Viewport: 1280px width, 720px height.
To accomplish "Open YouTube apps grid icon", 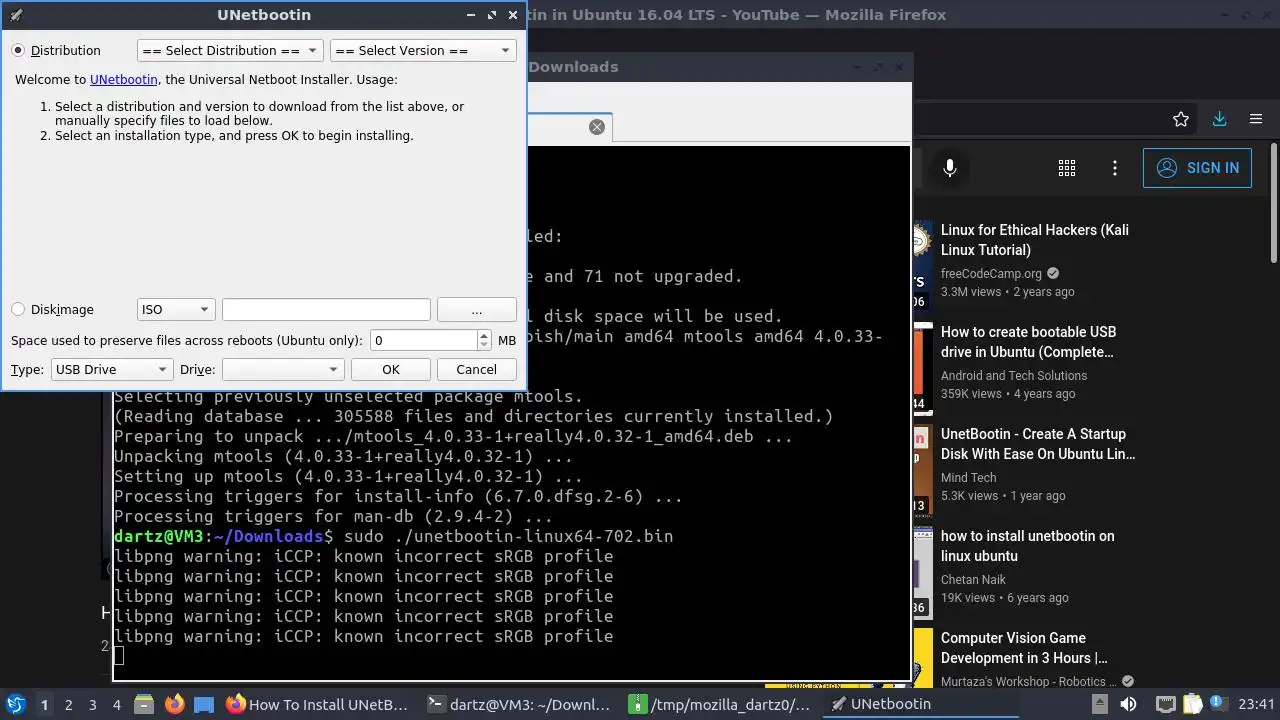I will pyautogui.click(x=1067, y=168).
